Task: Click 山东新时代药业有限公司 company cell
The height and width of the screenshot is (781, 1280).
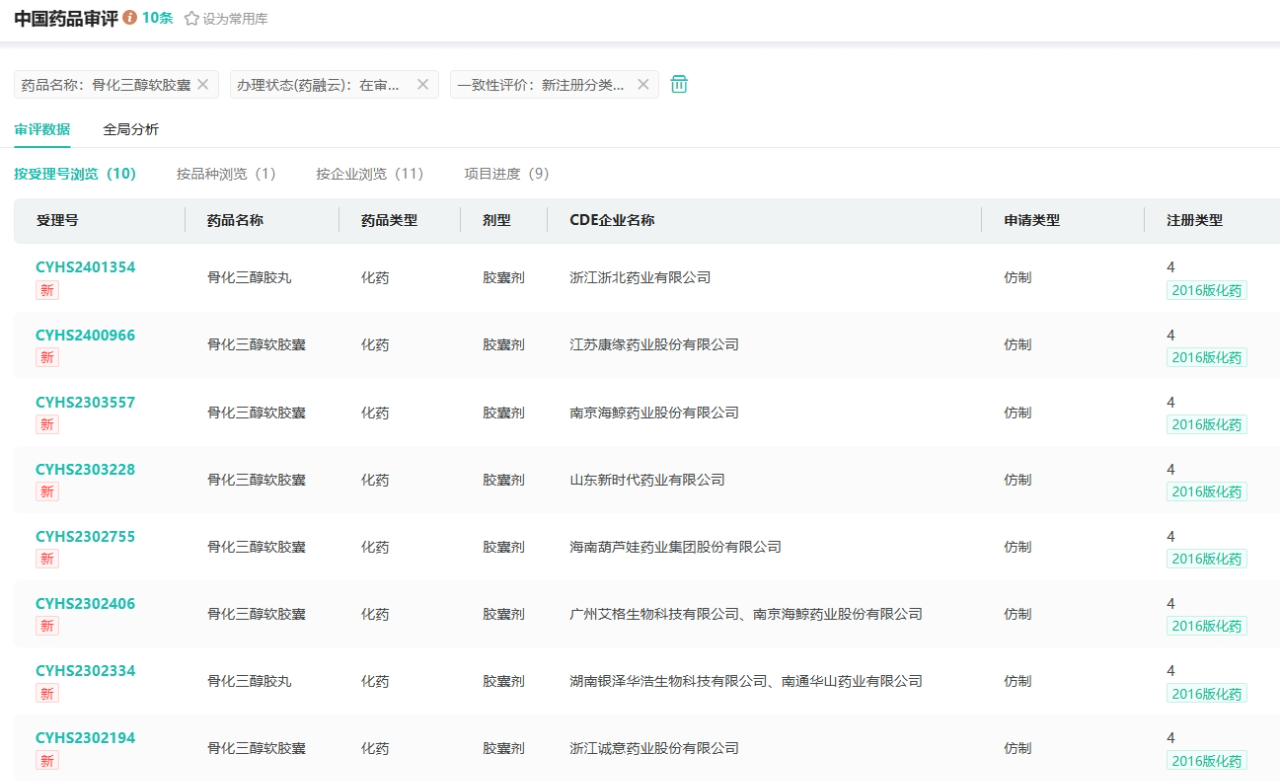Action: [647, 480]
